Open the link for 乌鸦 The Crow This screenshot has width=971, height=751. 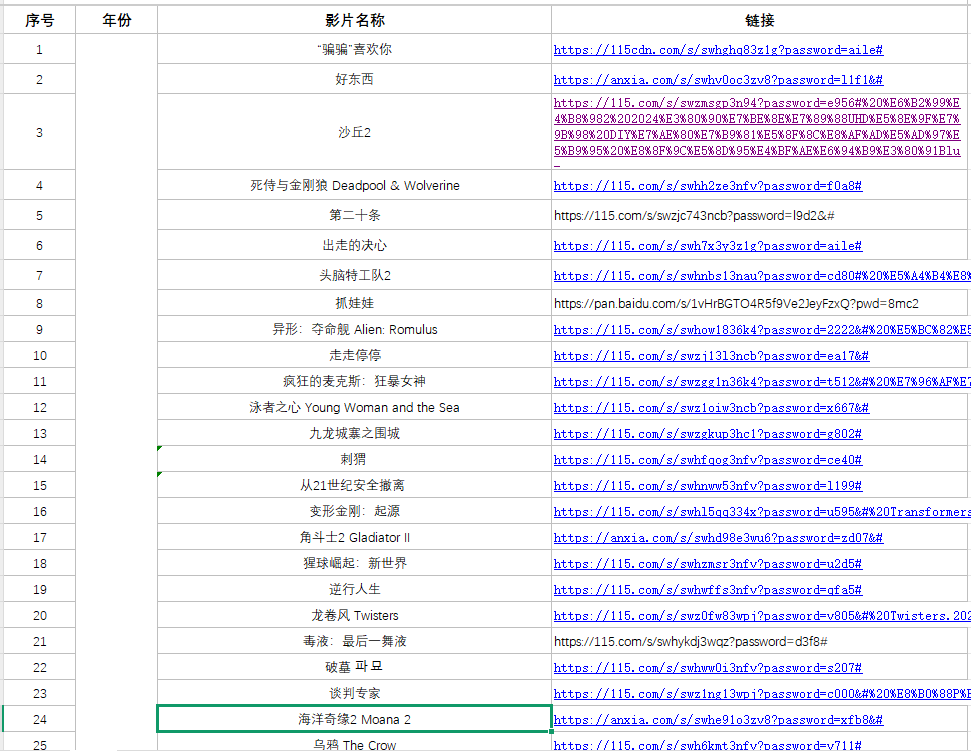click(708, 745)
